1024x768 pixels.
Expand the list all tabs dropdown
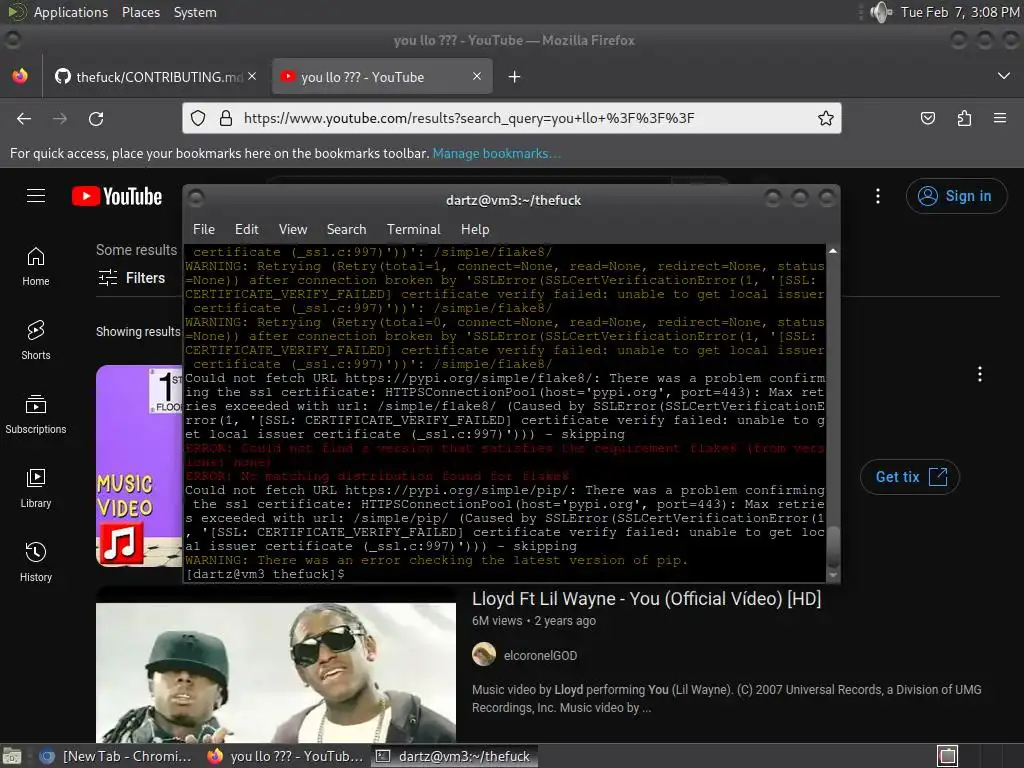point(1004,76)
